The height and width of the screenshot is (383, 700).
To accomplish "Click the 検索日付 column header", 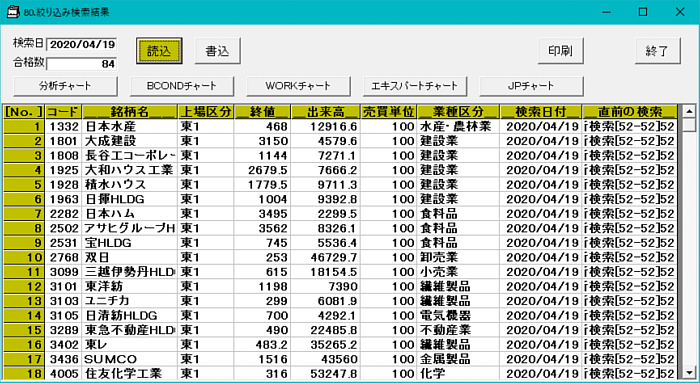I will coord(541,112).
